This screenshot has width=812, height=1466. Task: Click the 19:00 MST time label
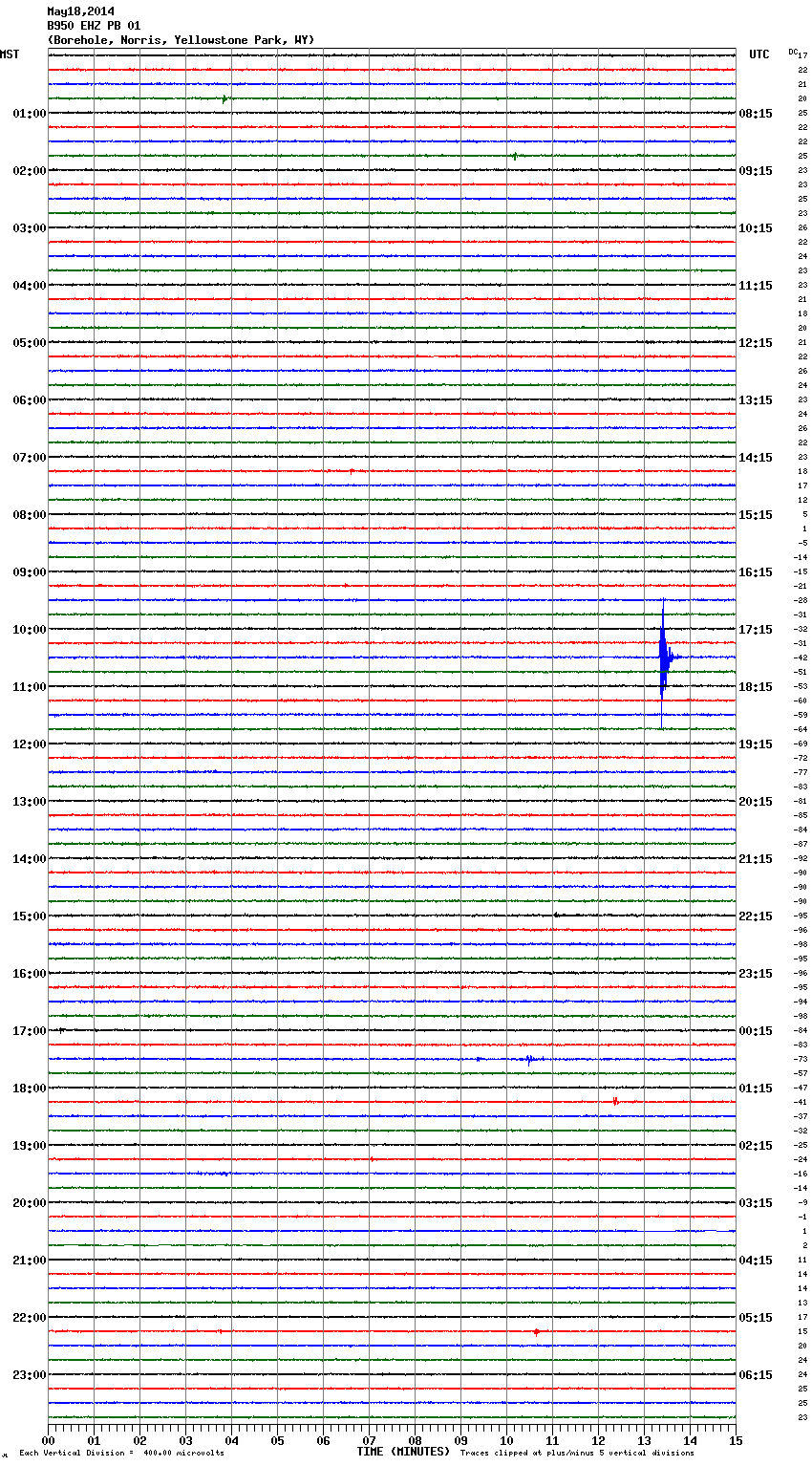(x=29, y=1146)
